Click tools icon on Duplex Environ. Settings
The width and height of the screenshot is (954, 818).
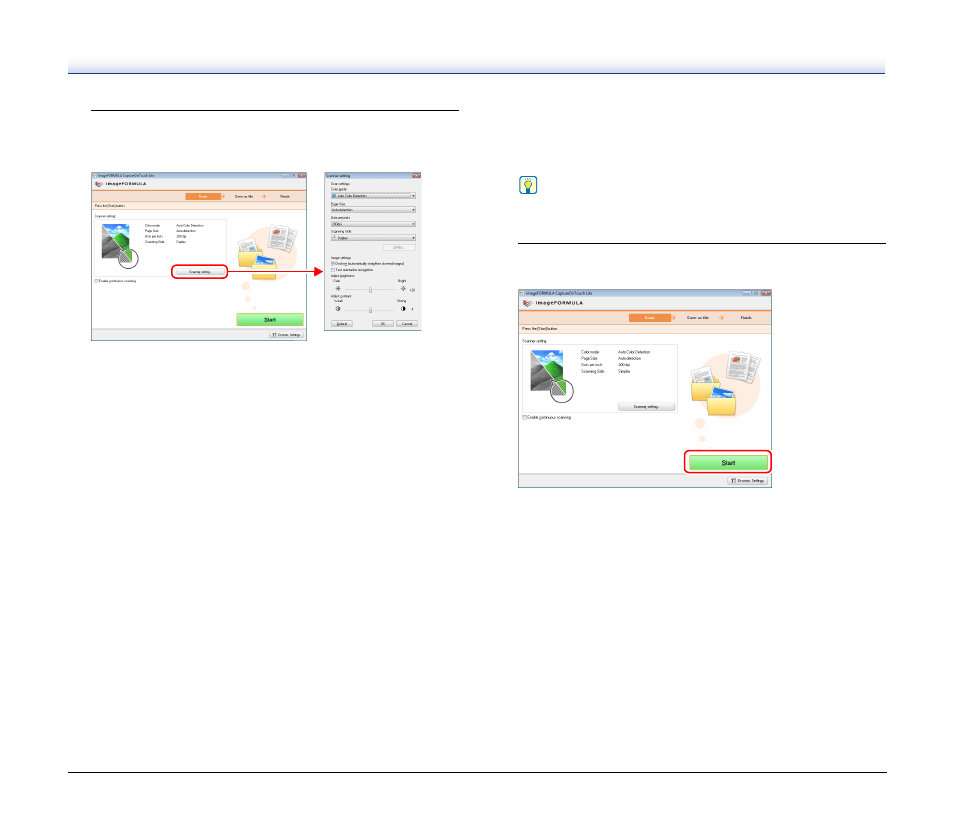[274, 335]
